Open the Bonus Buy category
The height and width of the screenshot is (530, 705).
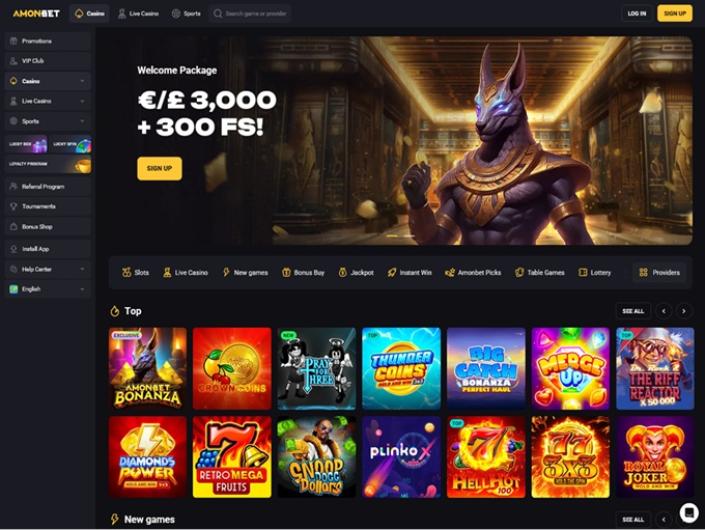point(303,272)
